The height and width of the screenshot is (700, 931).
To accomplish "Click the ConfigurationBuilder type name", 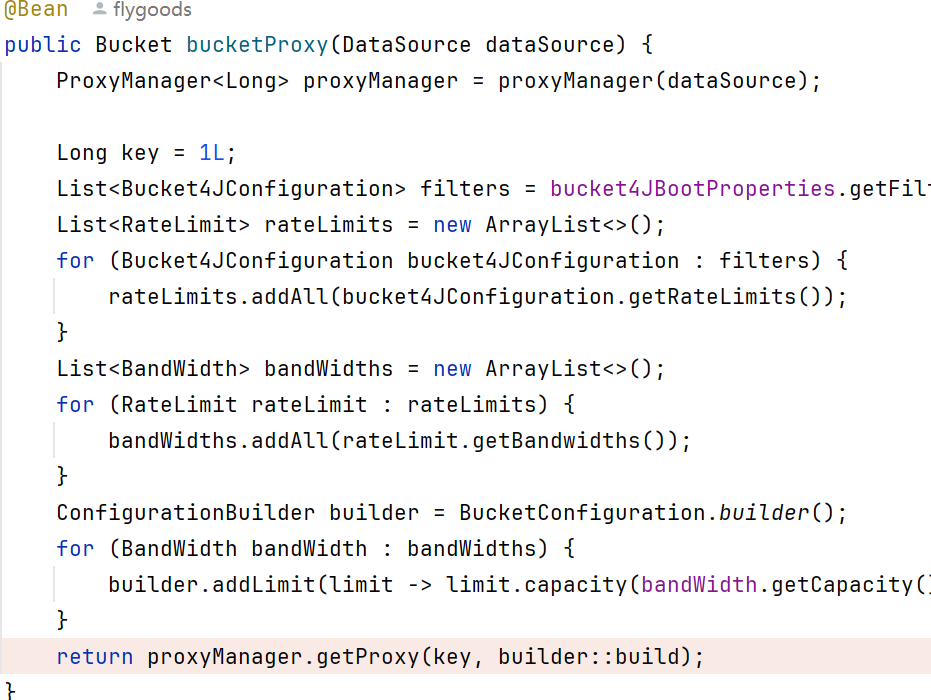I will 186,513.
